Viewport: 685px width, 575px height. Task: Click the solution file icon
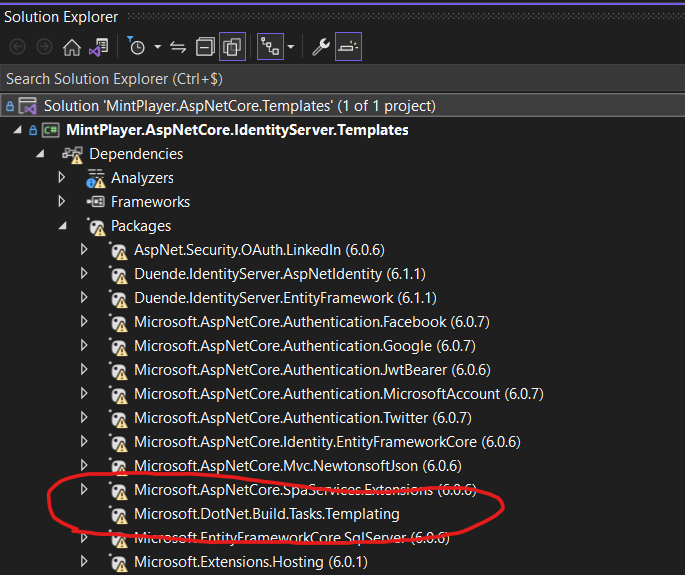[x=27, y=106]
